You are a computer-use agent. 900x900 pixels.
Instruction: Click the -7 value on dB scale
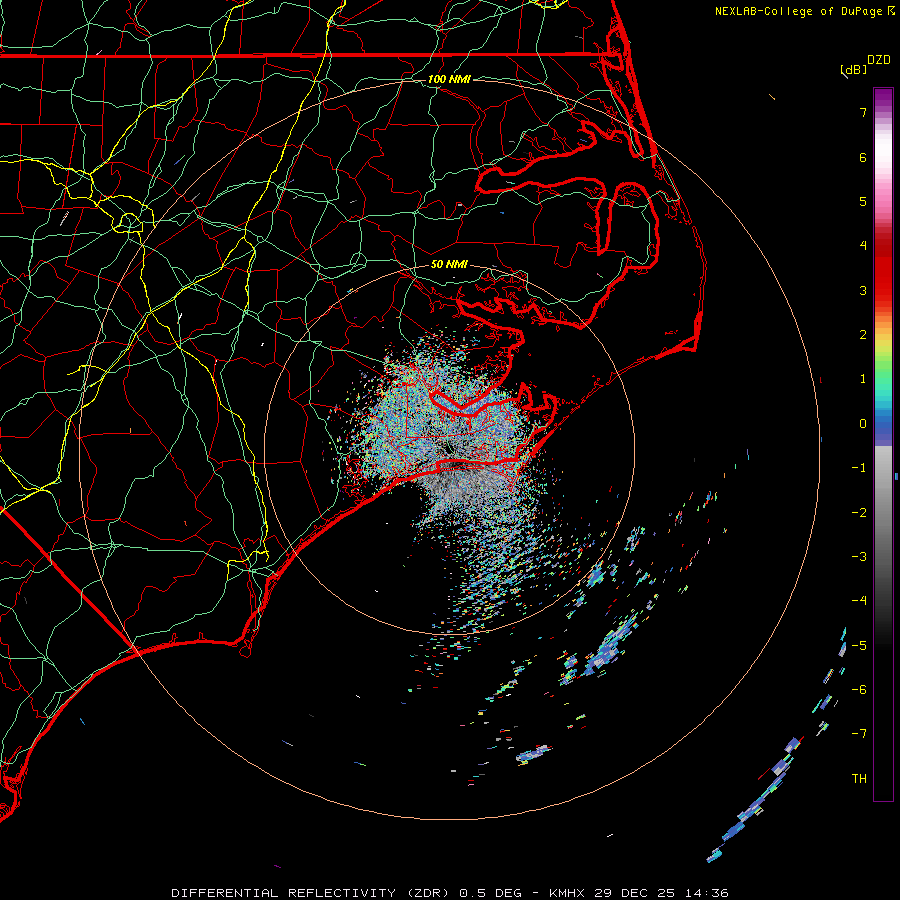click(x=859, y=734)
